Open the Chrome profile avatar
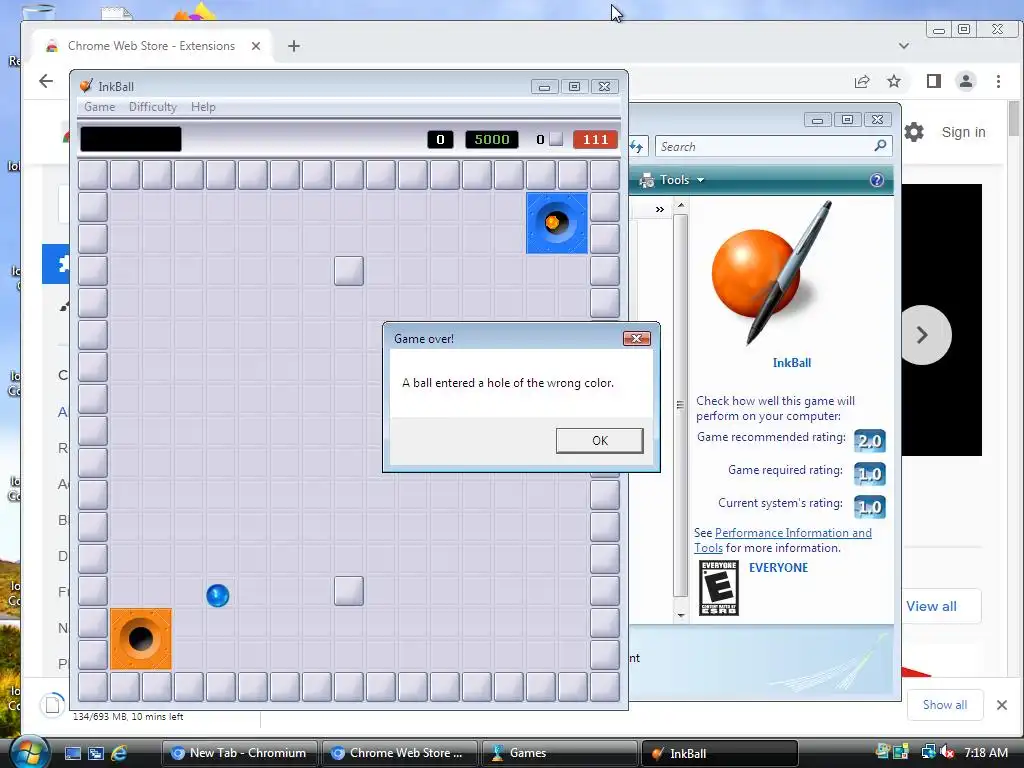 coord(965,81)
